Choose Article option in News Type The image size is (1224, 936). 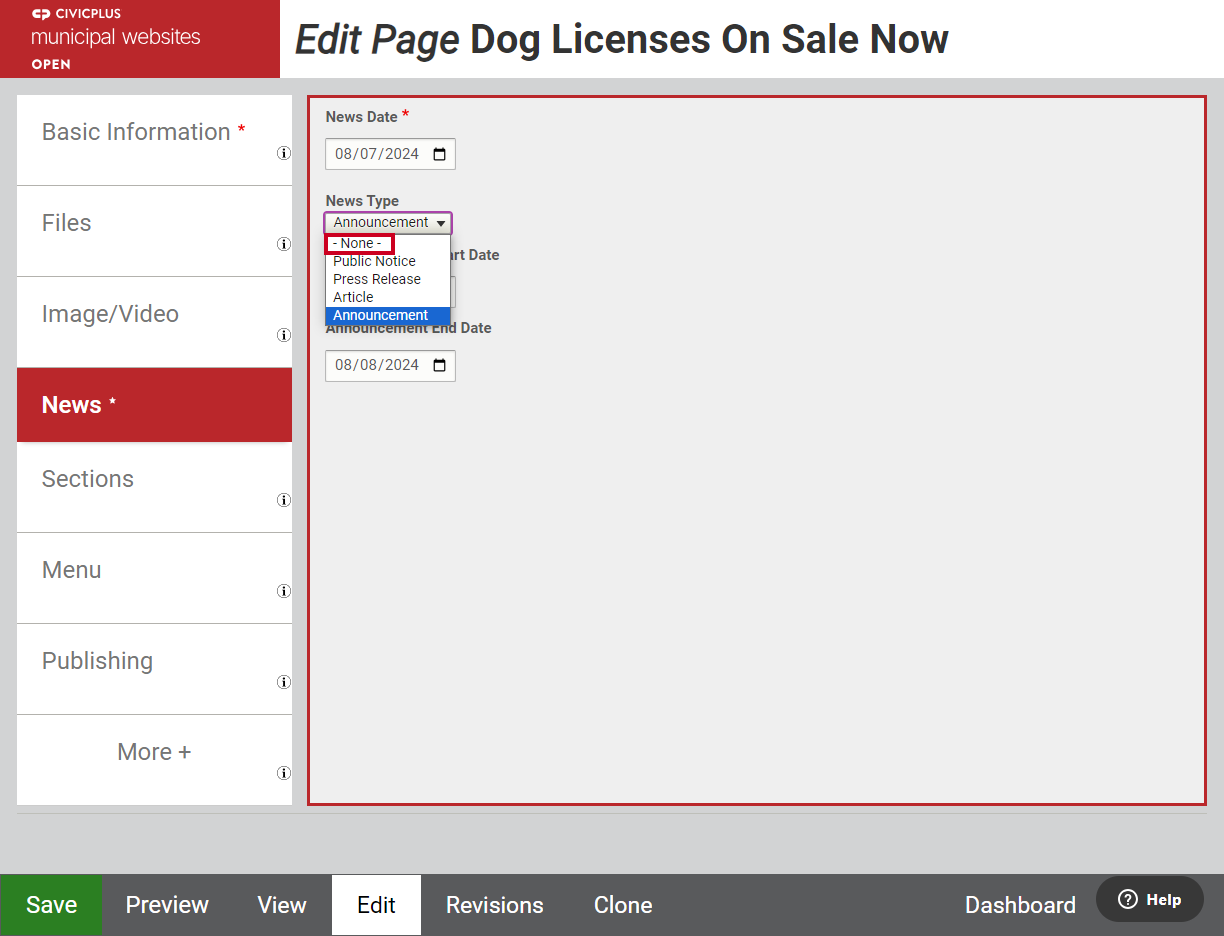pyautogui.click(x=388, y=297)
